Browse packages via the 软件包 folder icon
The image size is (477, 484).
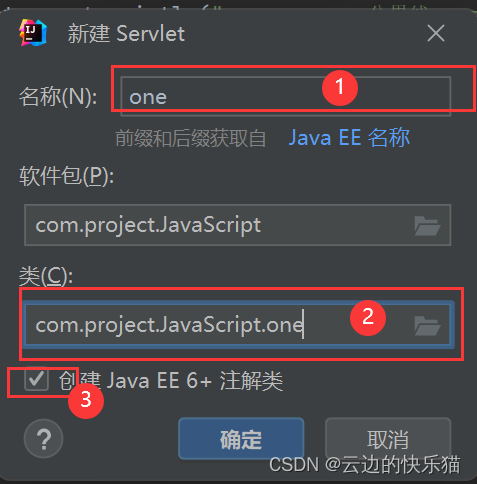click(x=427, y=226)
